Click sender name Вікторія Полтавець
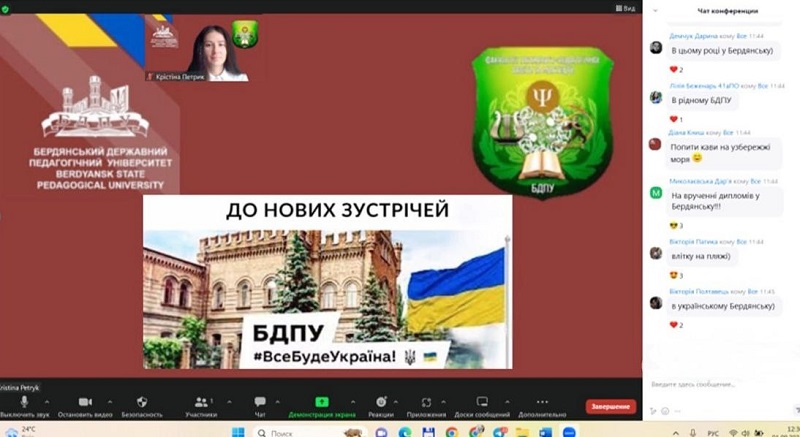 (699, 291)
